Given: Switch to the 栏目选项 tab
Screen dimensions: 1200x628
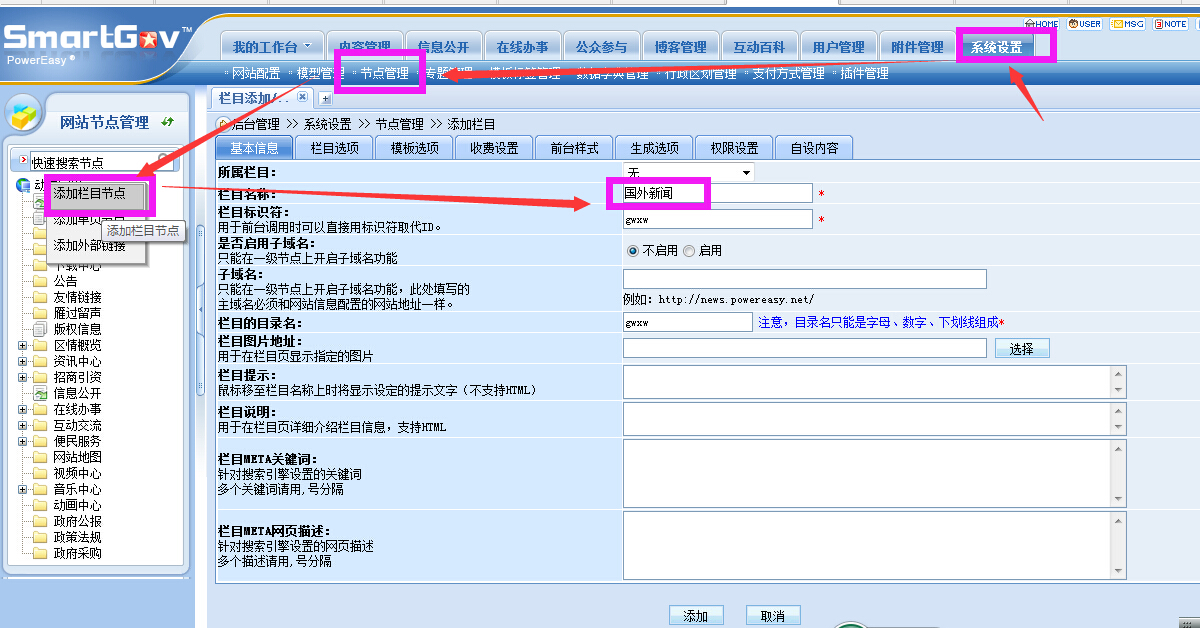Looking at the screenshot, I should click(x=334, y=148).
